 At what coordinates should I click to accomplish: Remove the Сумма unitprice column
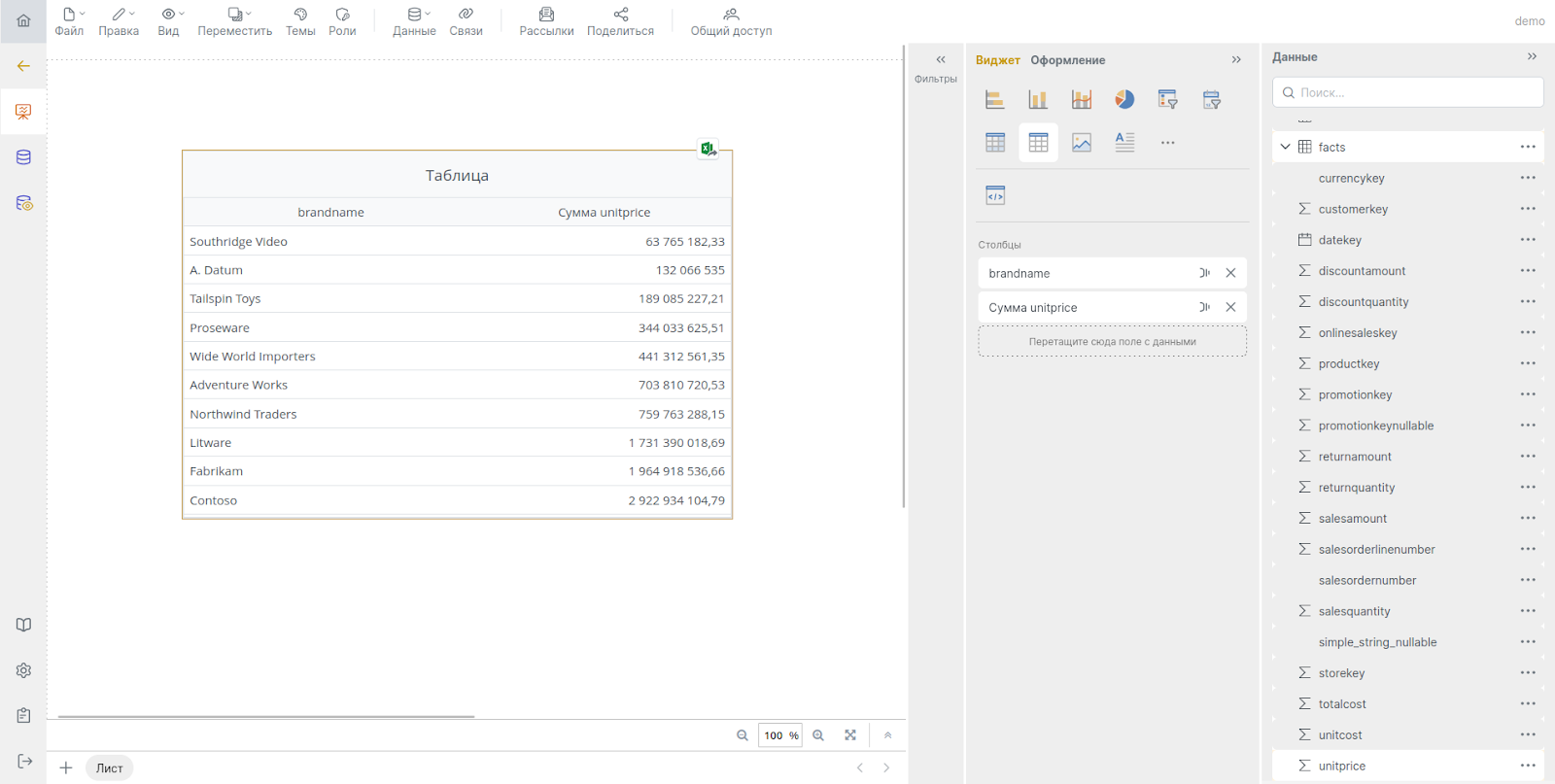(1230, 307)
